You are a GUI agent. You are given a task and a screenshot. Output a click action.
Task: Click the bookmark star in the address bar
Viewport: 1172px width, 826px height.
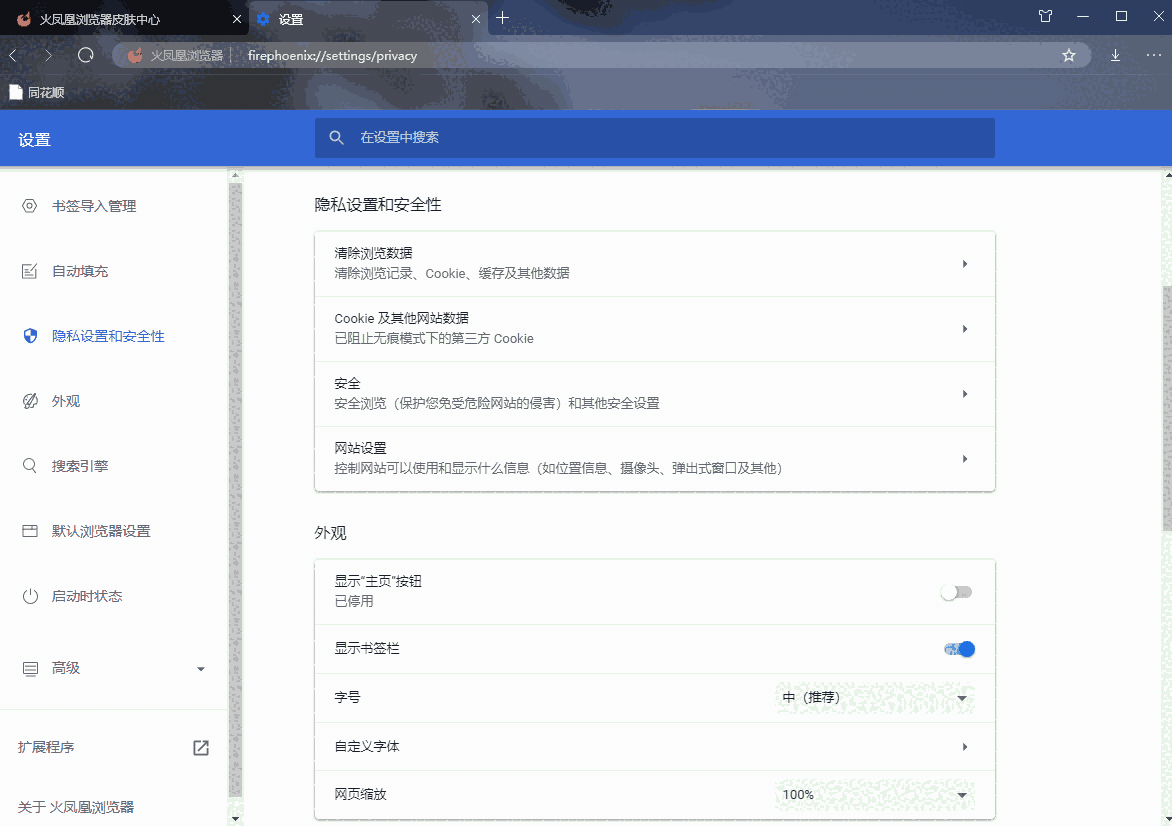[1069, 55]
